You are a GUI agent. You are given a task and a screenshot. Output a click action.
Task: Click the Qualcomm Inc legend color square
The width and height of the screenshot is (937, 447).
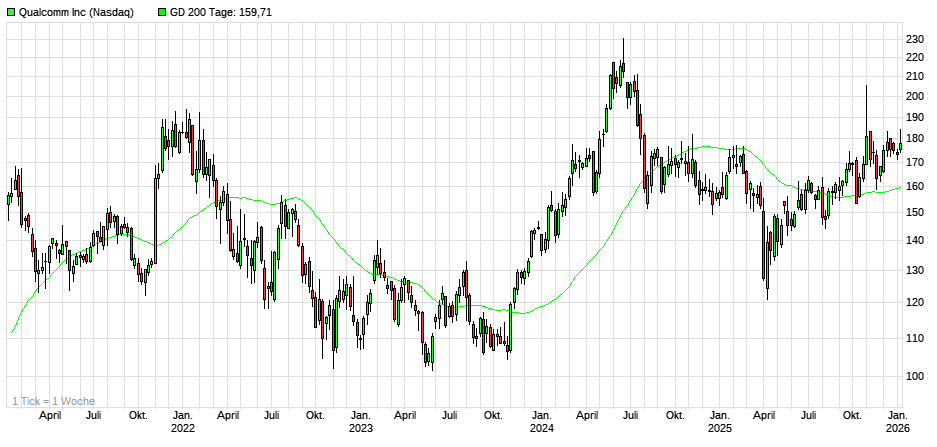click(x=11, y=13)
